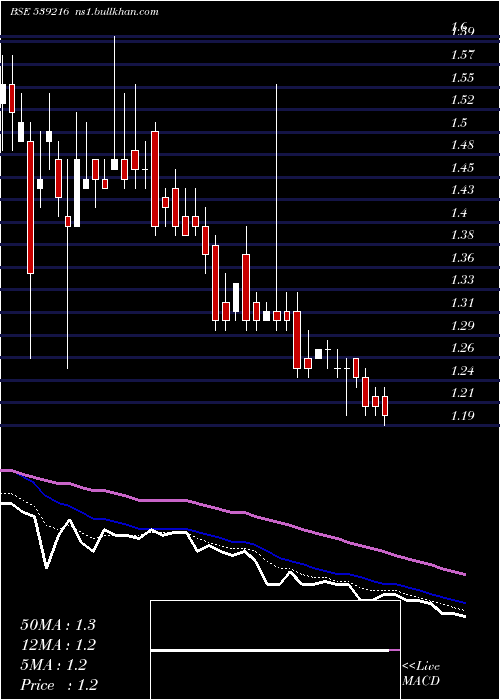Screen dimensions: 500x700
Task: Select the 1.38 price axis label
Action: click(462, 235)
